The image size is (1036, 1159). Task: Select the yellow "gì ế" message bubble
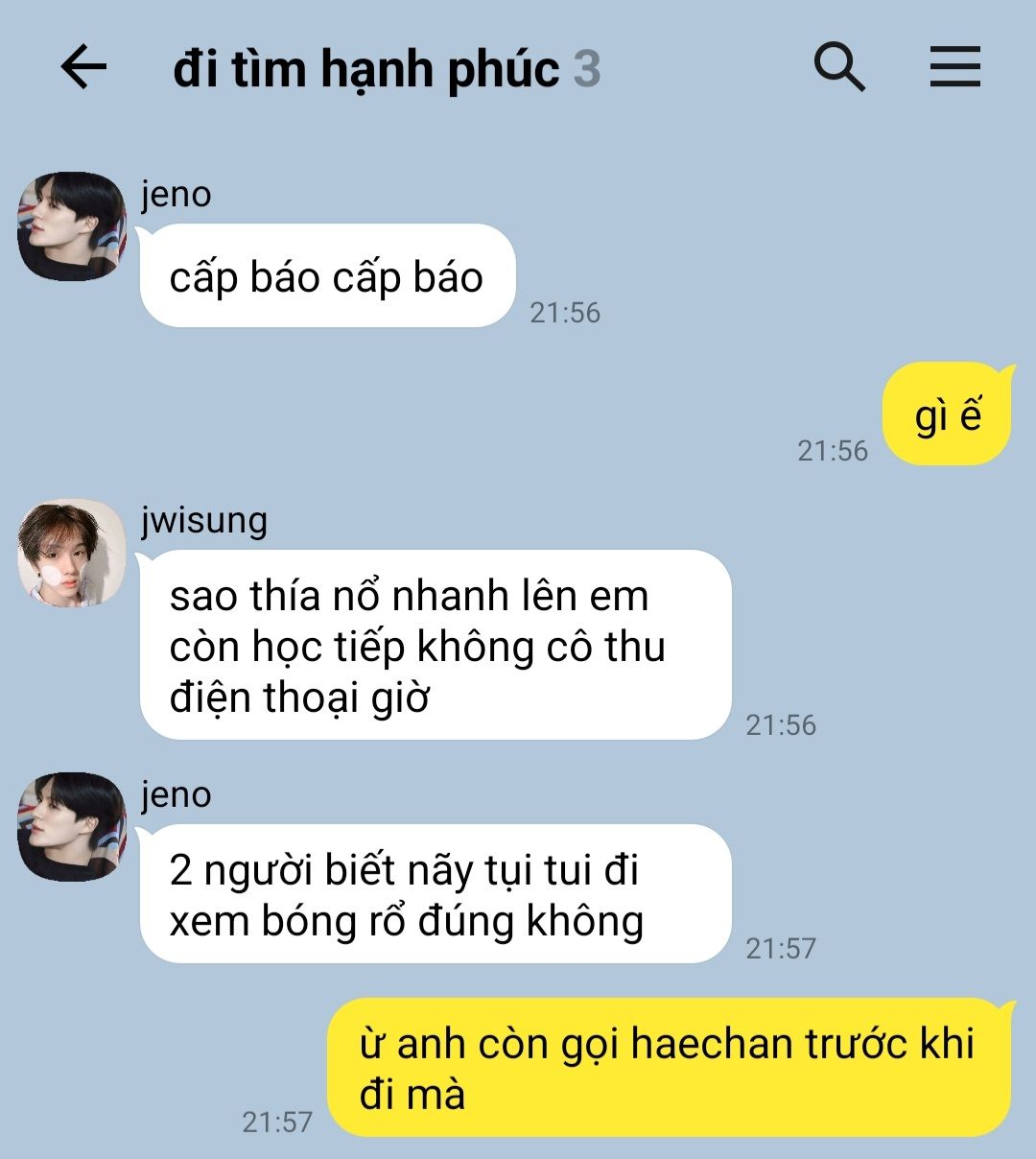[947, 414]
